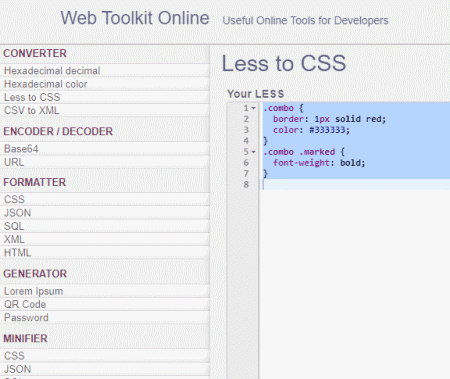Screen dimensions: 450x379
Task: Collapse the code fold arrow on line 1
Action: (253, 108)
